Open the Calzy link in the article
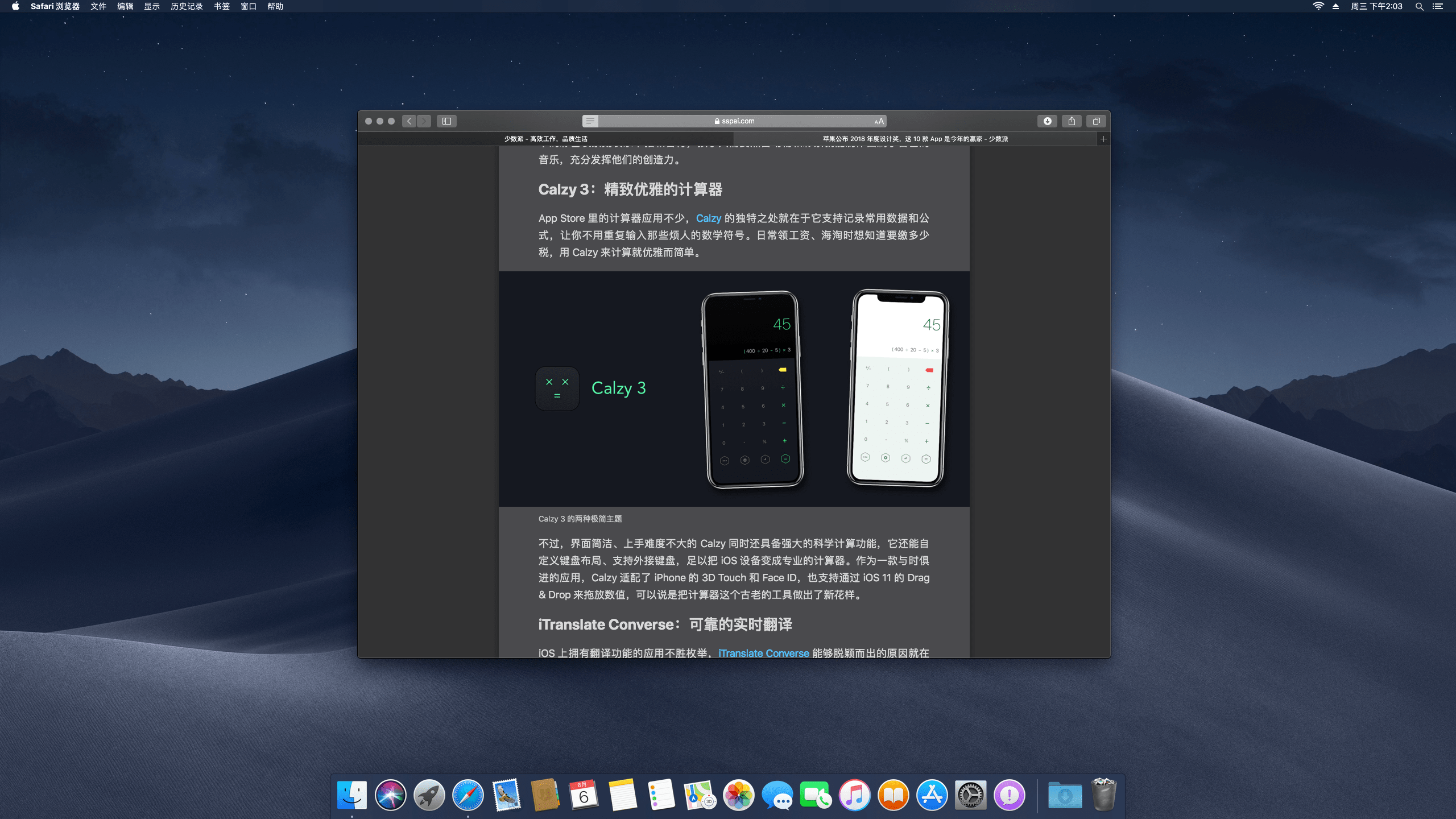This screenshot has width=1456, height=819. tap(708, 218)
